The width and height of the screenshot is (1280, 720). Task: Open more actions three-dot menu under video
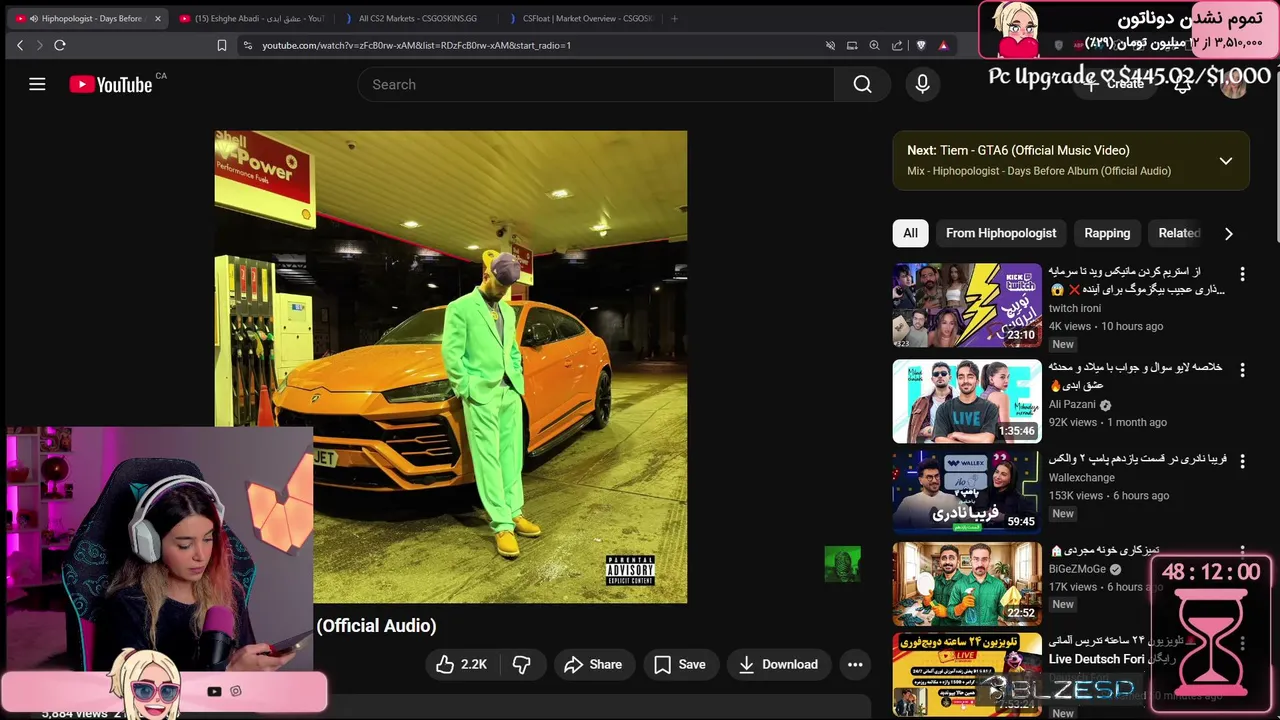click(855, 664)
